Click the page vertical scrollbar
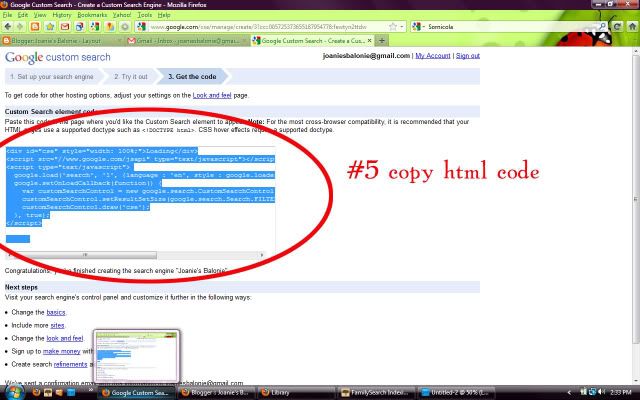This screenshot has height=400, width=640. coord(636,199)
